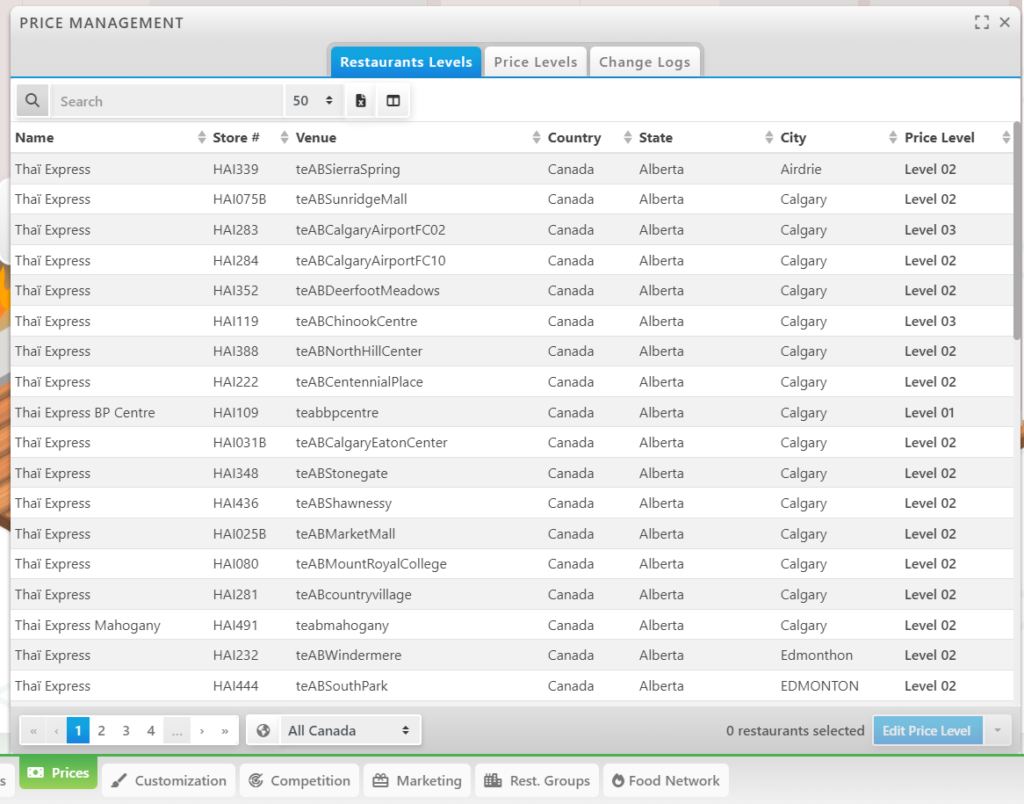The width and height of the screenshot is (1024, 804).
Task: Open the Competition section
Action: [300, 780]
